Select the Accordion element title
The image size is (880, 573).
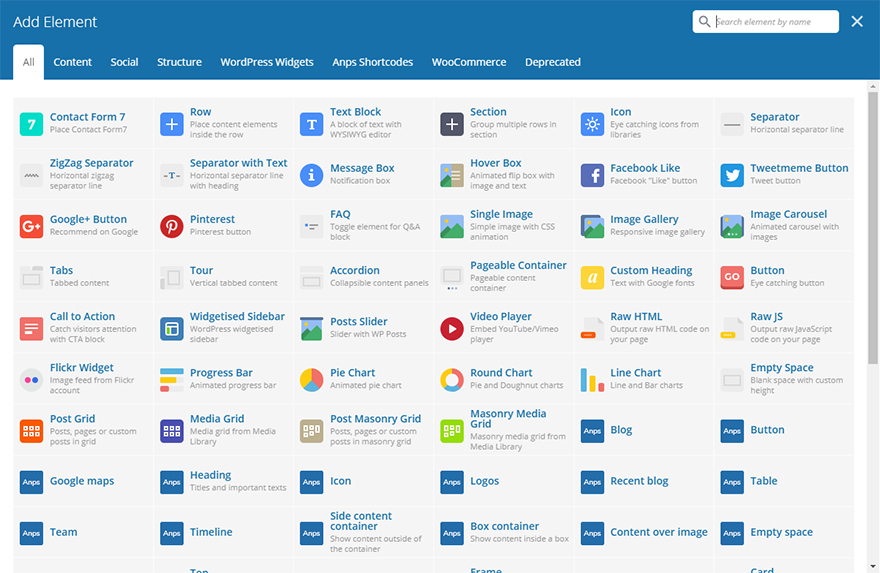[355, 270]
